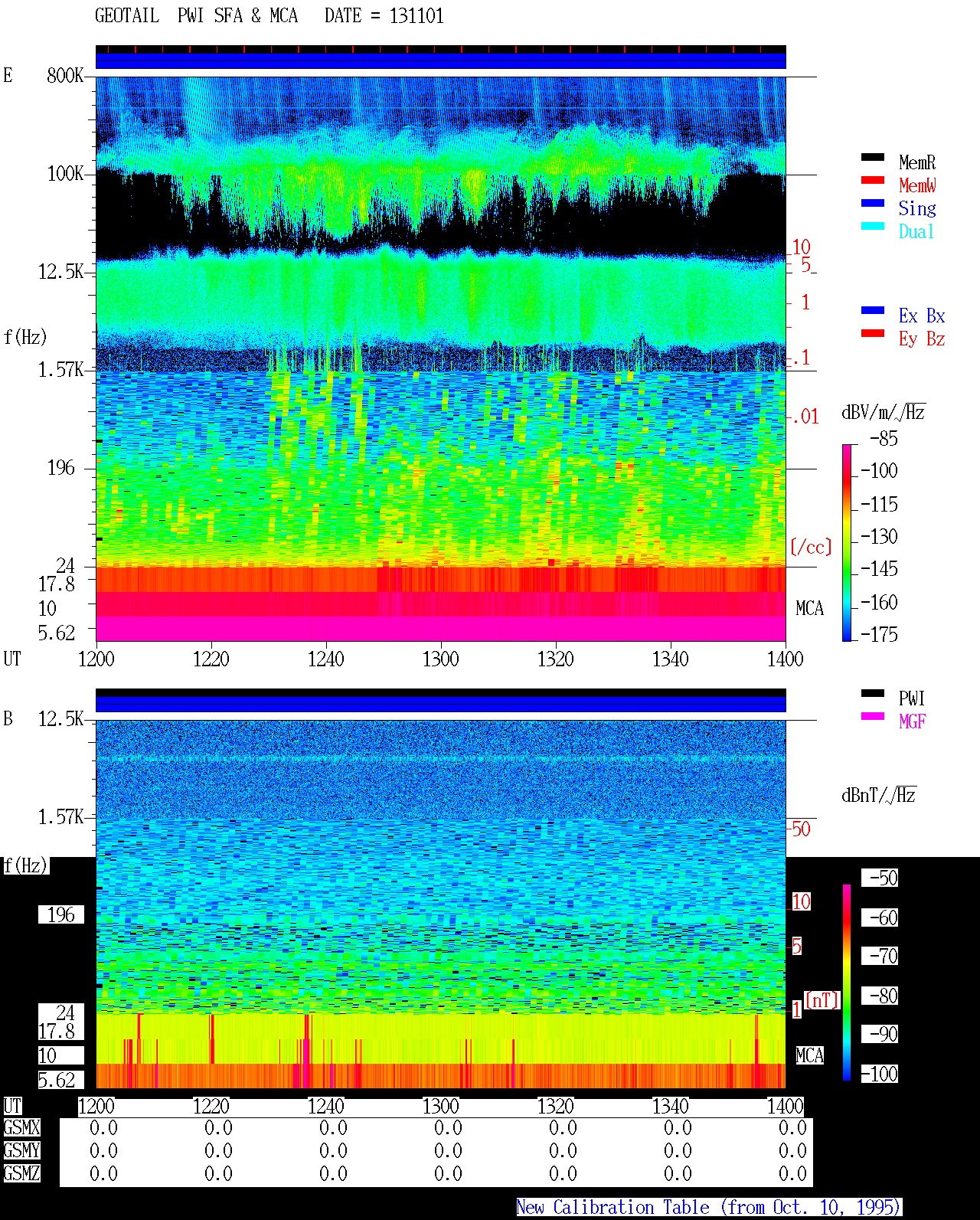Click the Ey Bz legend label
Image resolution: width=980 pixels, height=1220 pixels.
click(x=922, y=339)
